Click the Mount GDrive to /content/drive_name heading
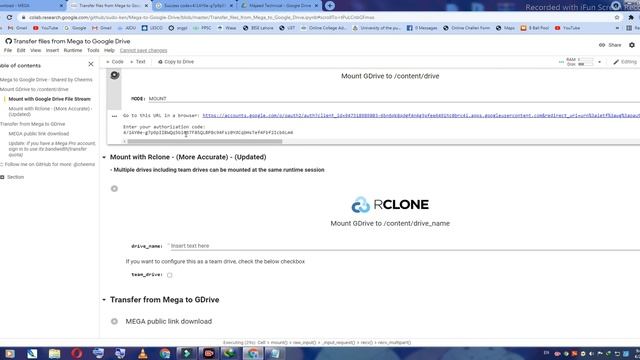 point(390,224)
